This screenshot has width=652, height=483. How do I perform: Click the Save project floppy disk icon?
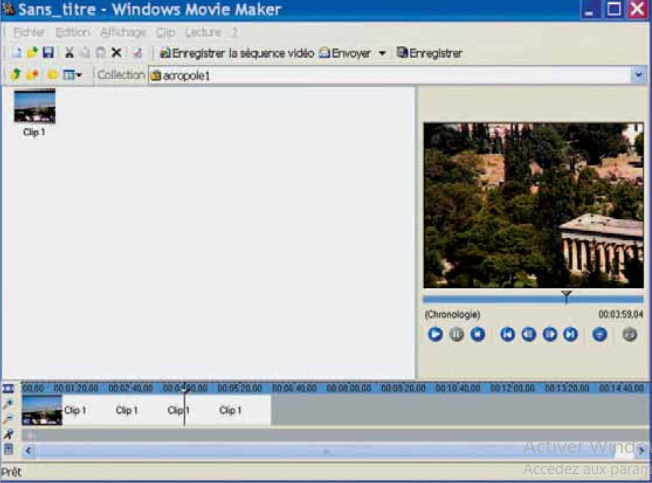pyautogui.click(x=47, y=53)
